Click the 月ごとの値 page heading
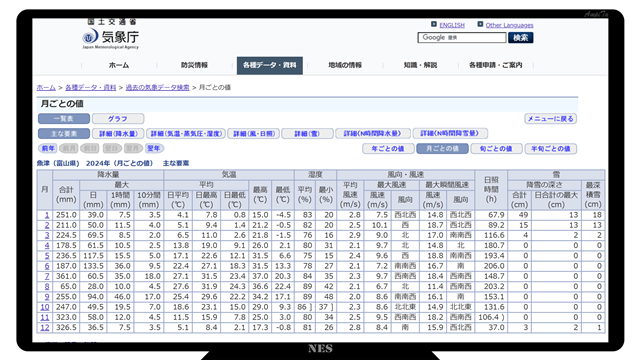The image size is (640, 360). tap(62, 104)
